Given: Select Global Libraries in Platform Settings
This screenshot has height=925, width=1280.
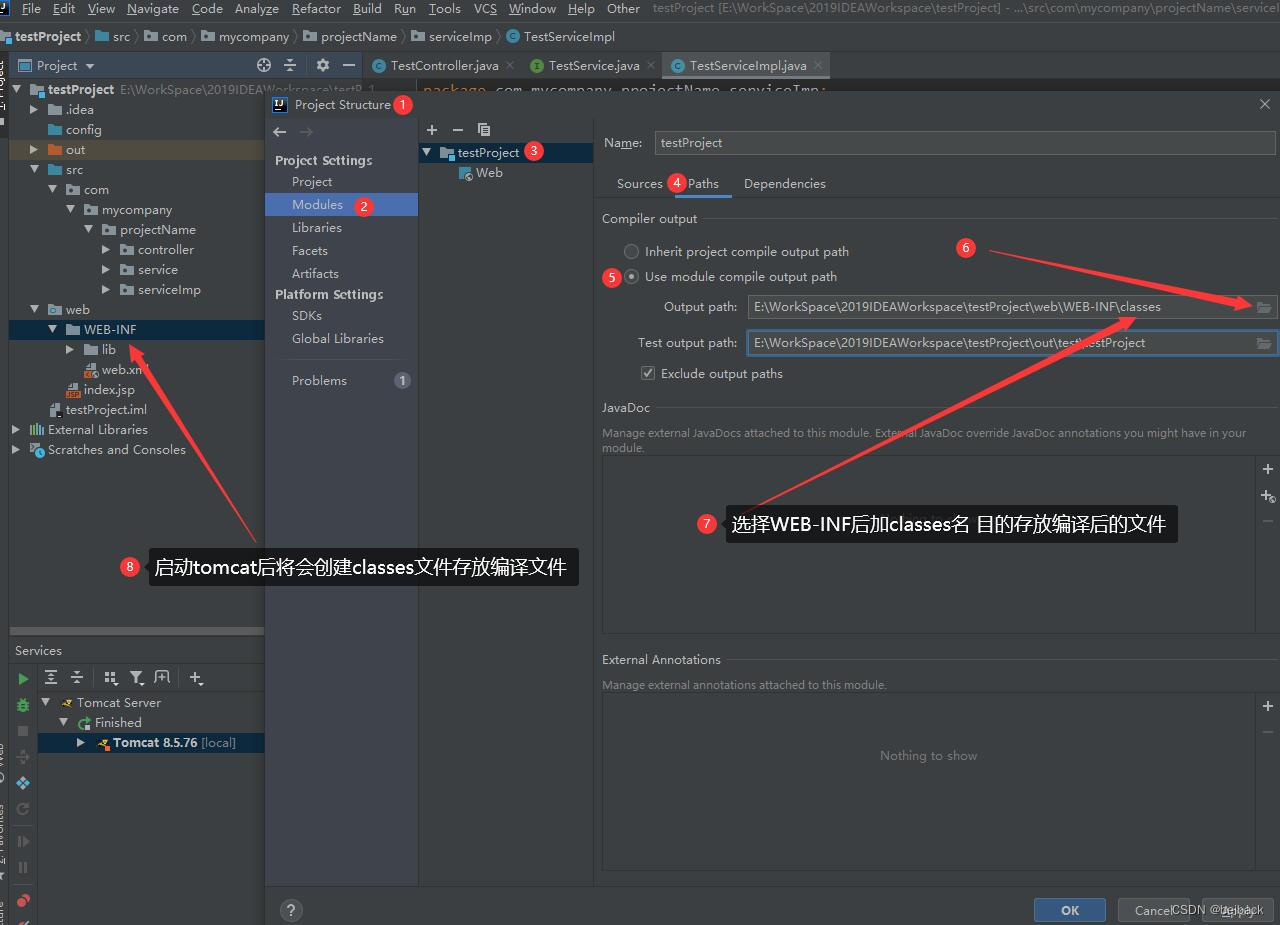Looking at the screenshot, I should point(338,339).
